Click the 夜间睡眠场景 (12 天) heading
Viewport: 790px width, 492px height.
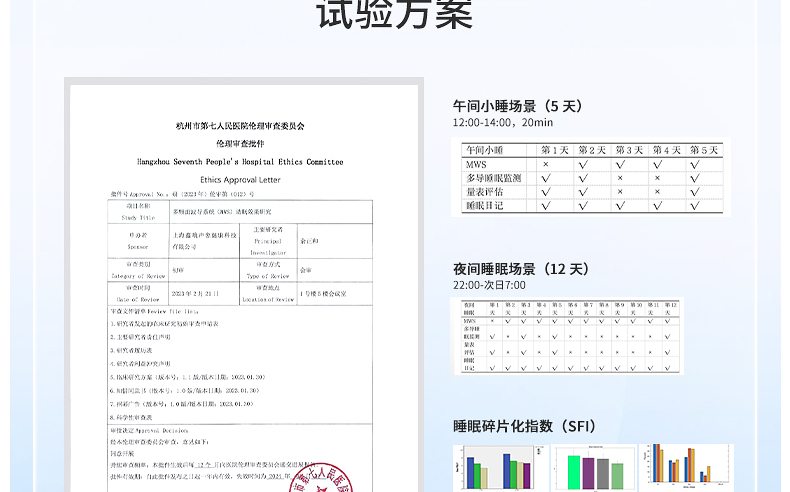pos(521,269)
